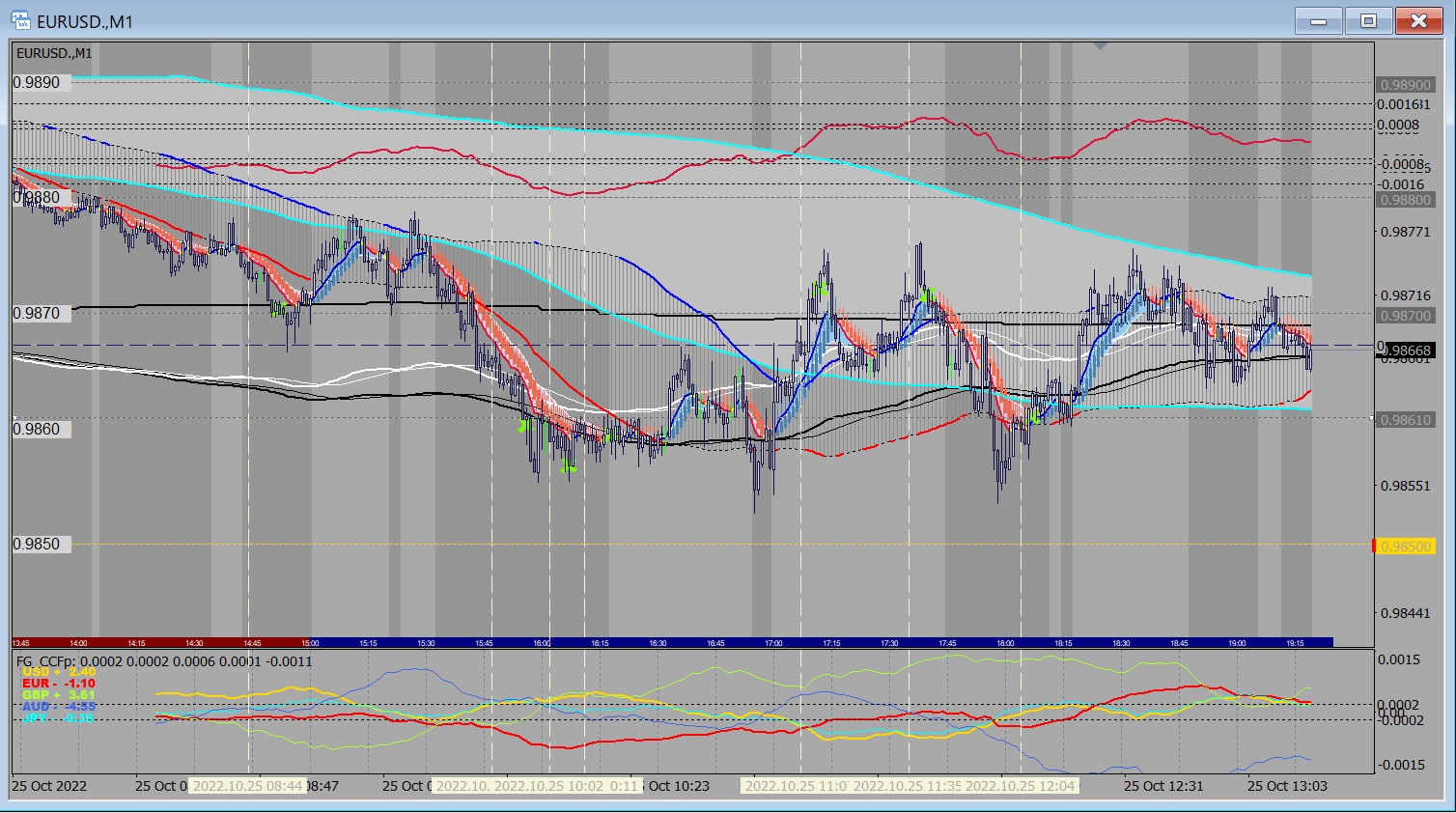Viewport: 1456px width, 813px height.
Task: Close the EURUSD M1 chart window
Action: [1418, 20]
